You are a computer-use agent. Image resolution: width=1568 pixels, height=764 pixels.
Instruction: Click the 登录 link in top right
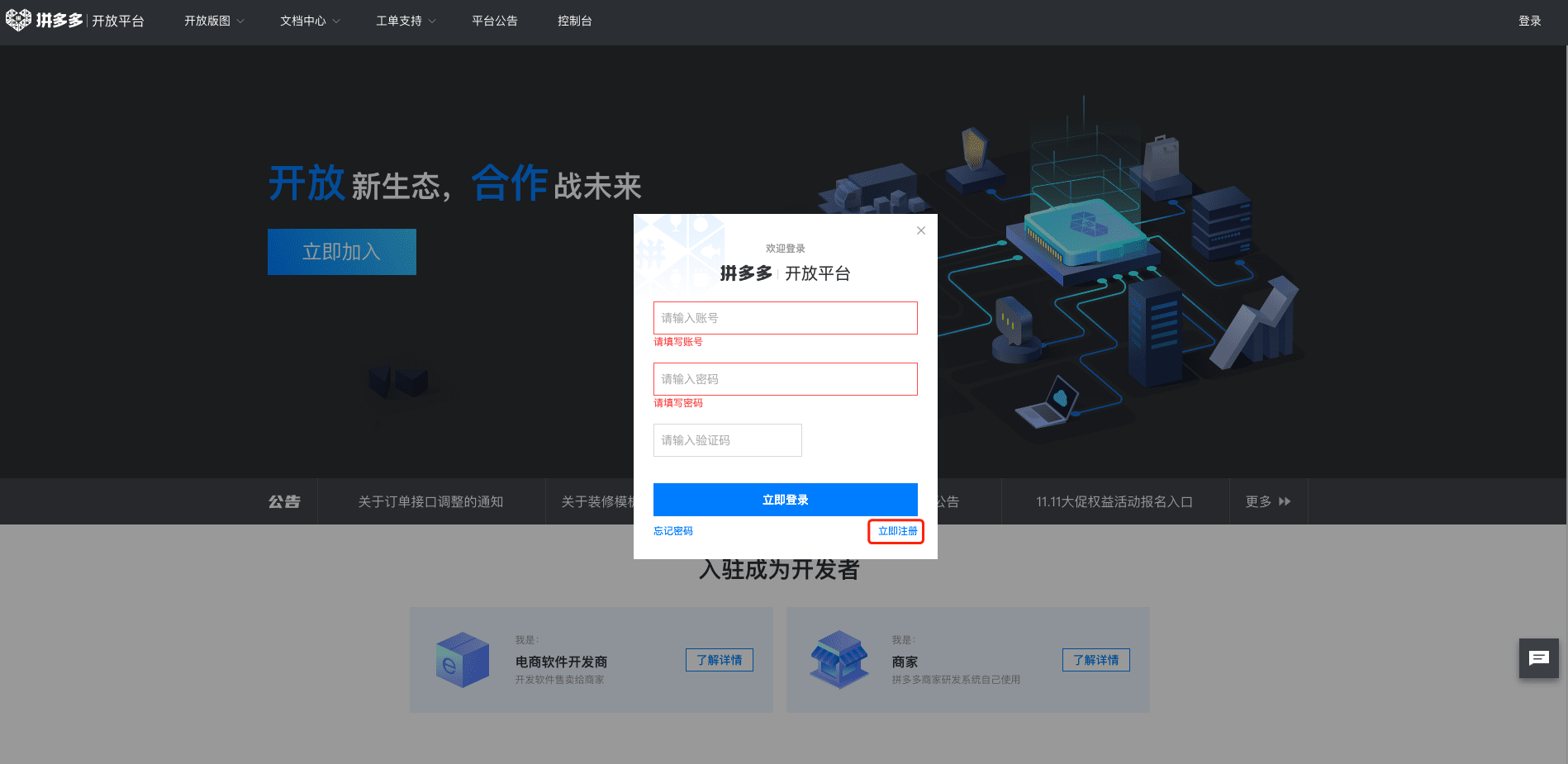[x=1529, y=21]
